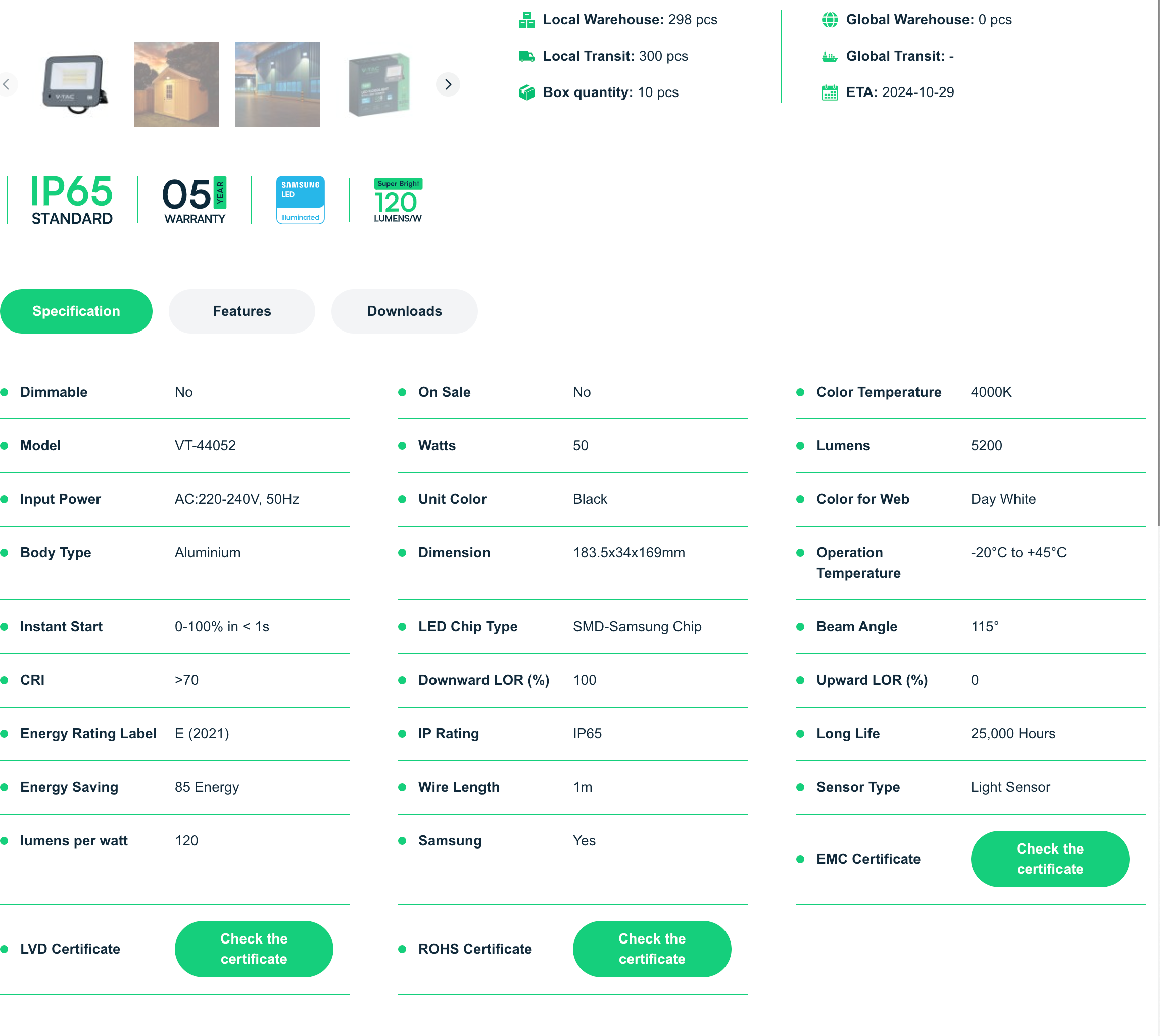Click the Samsung LED Illuminated badge
The image size is (1160, 1036).
coord(300,200)
